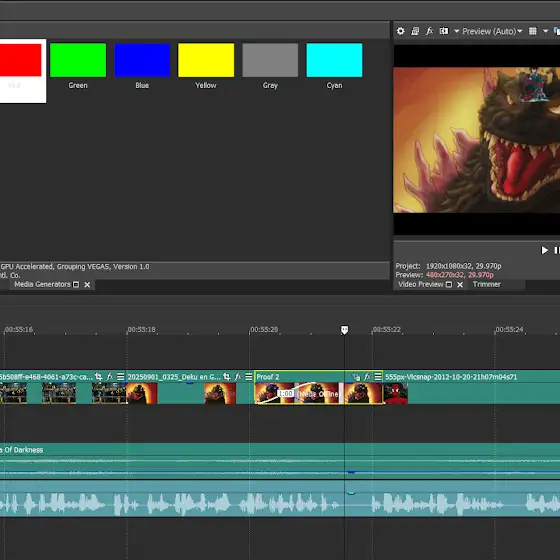
Task: Open menu of 5b508ff clip
Action: click(x=121, y=376)
